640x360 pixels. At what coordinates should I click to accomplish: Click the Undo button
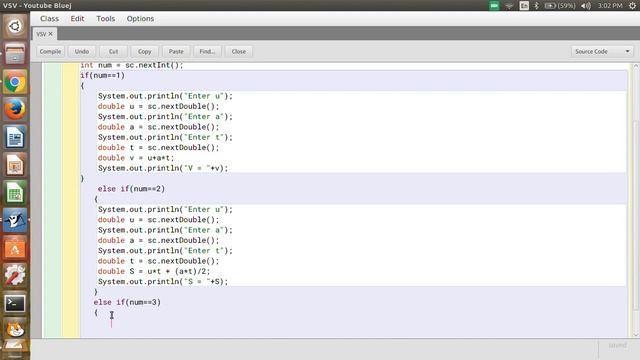82,51
